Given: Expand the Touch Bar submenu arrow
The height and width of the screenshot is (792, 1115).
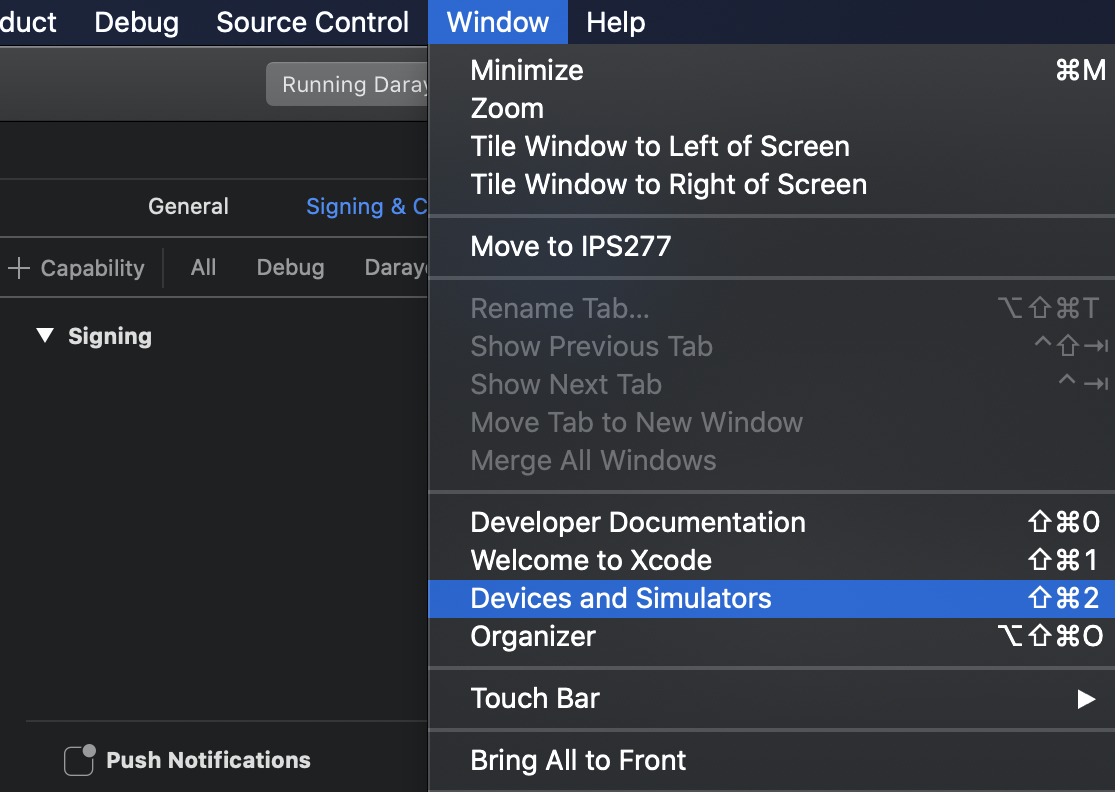Looking at the screenshot, I should (1085, 698).
